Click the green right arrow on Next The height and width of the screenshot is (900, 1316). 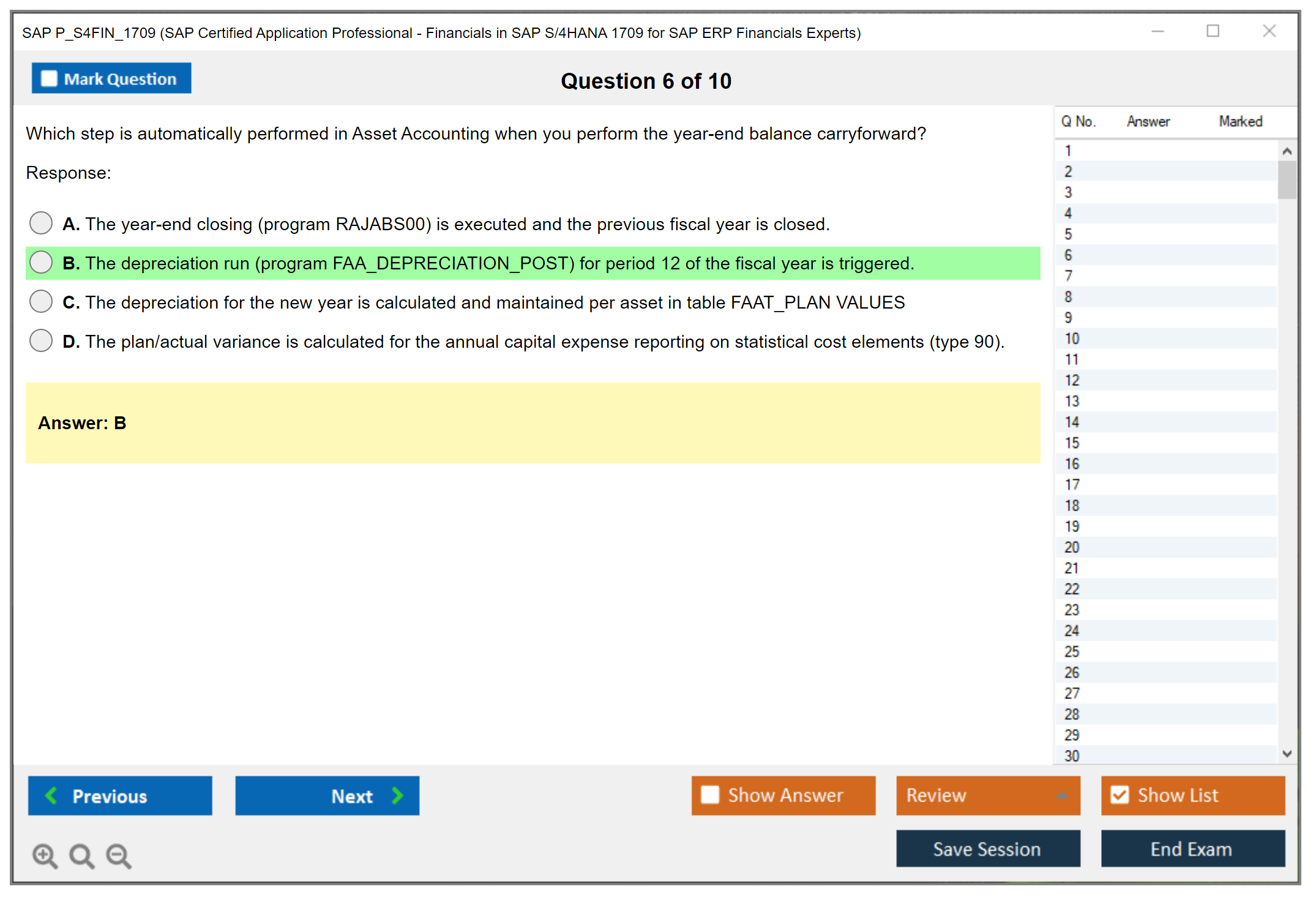pyautogui.click(x=397, y=795)
